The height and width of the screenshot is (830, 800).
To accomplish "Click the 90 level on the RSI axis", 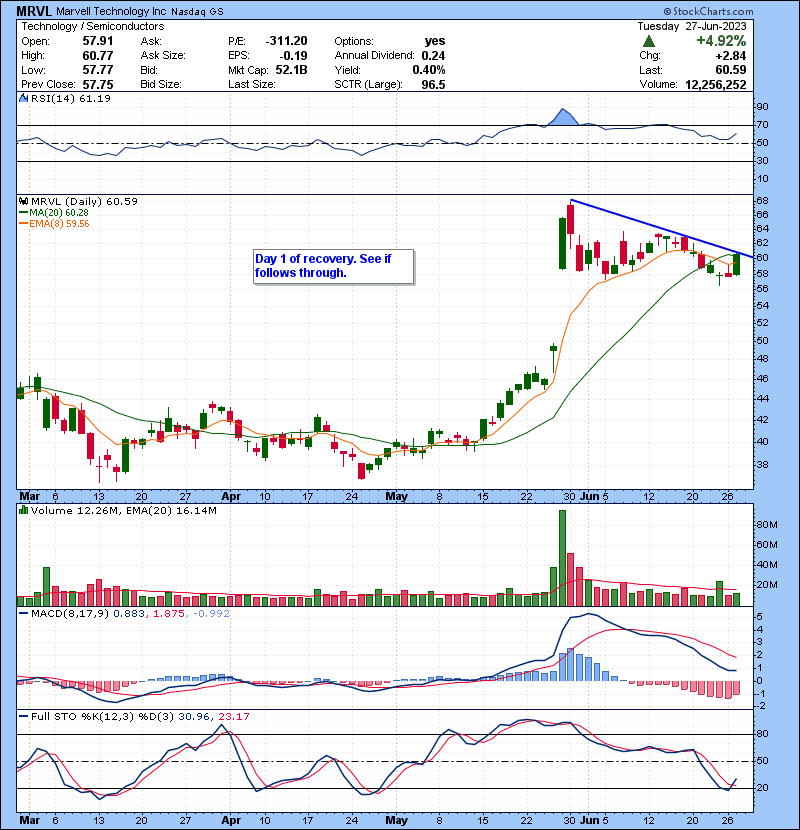I will coord(762,107).
